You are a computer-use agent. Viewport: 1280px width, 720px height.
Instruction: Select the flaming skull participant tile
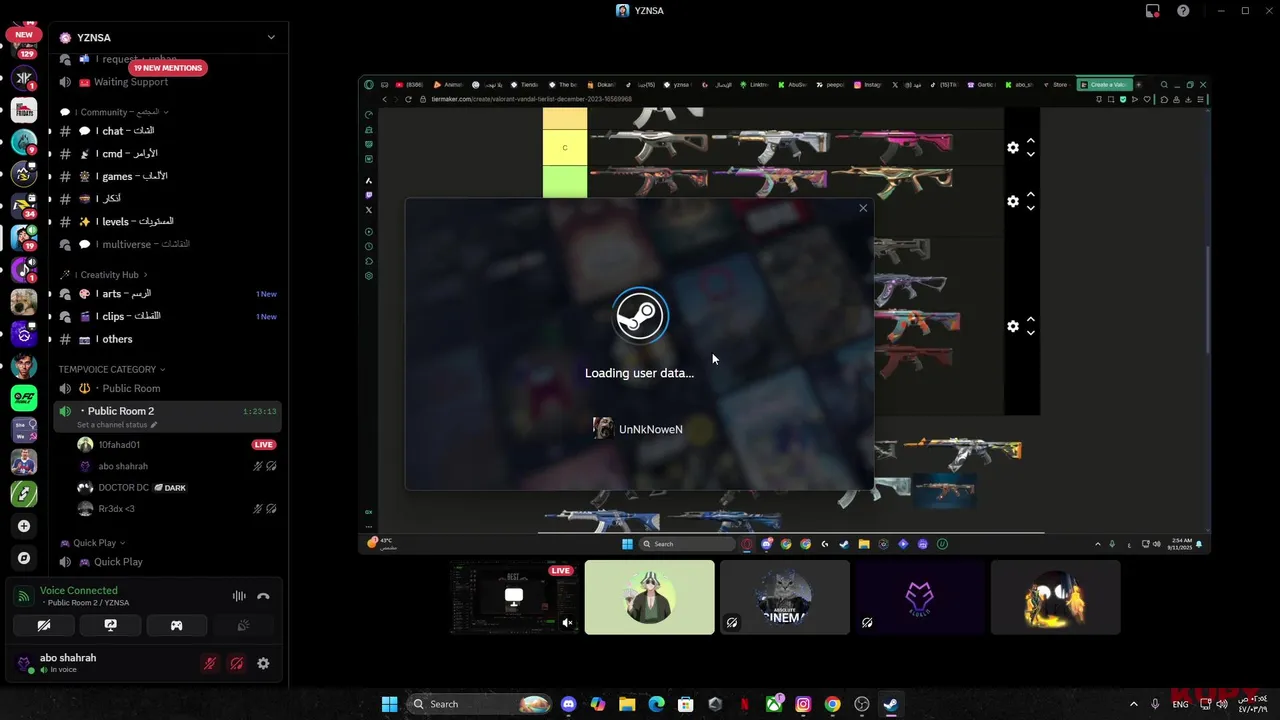[1056, 597]
